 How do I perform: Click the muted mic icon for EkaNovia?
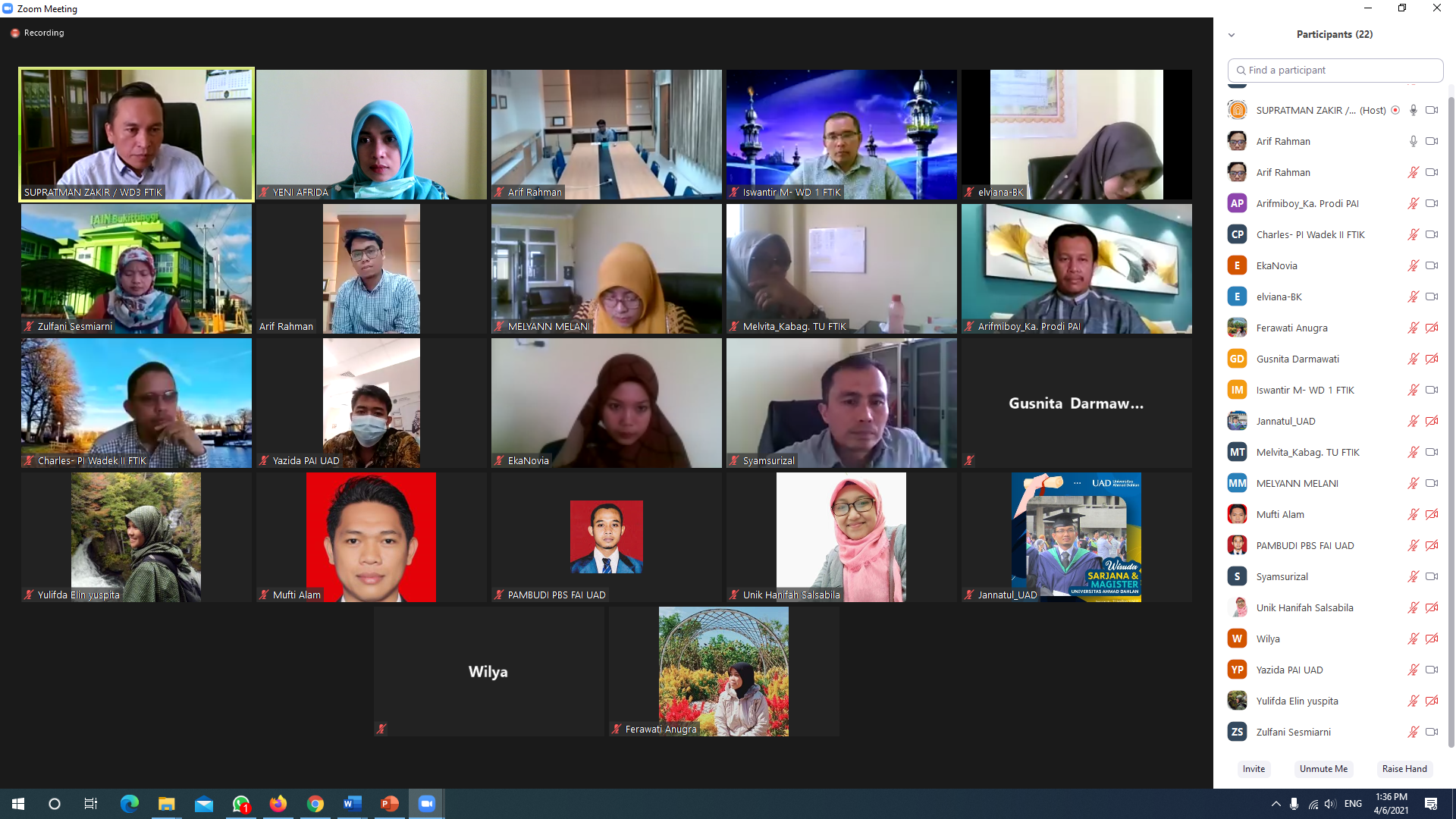coord(1414,265)
